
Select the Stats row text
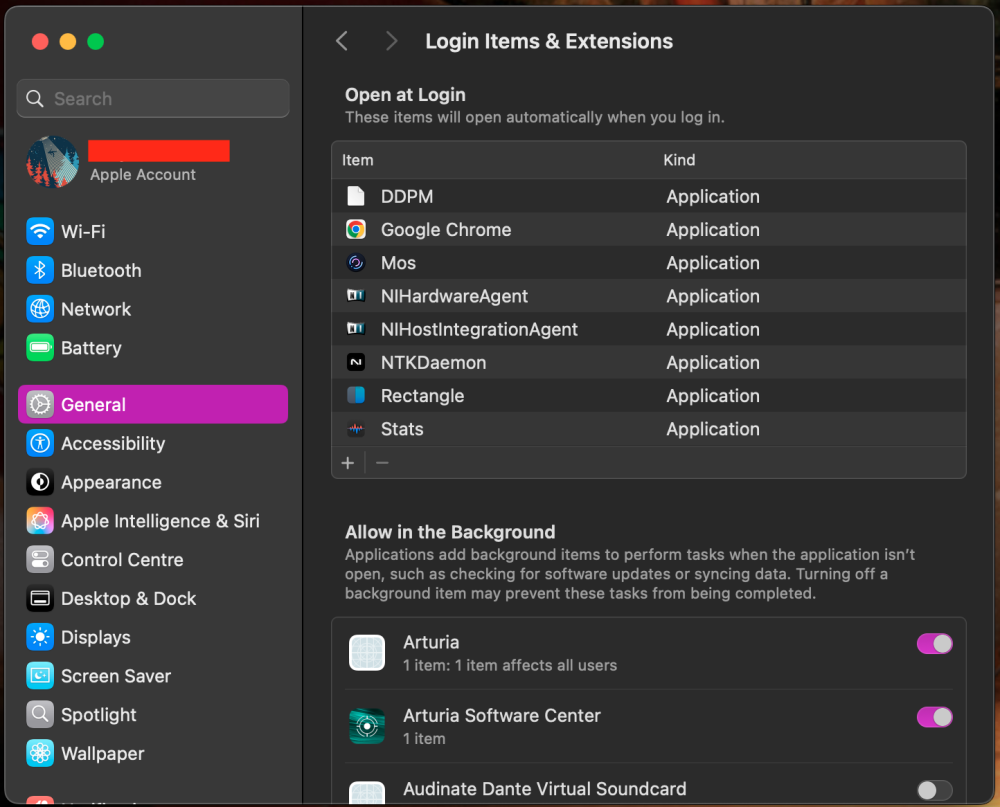[x=402, y=429]
